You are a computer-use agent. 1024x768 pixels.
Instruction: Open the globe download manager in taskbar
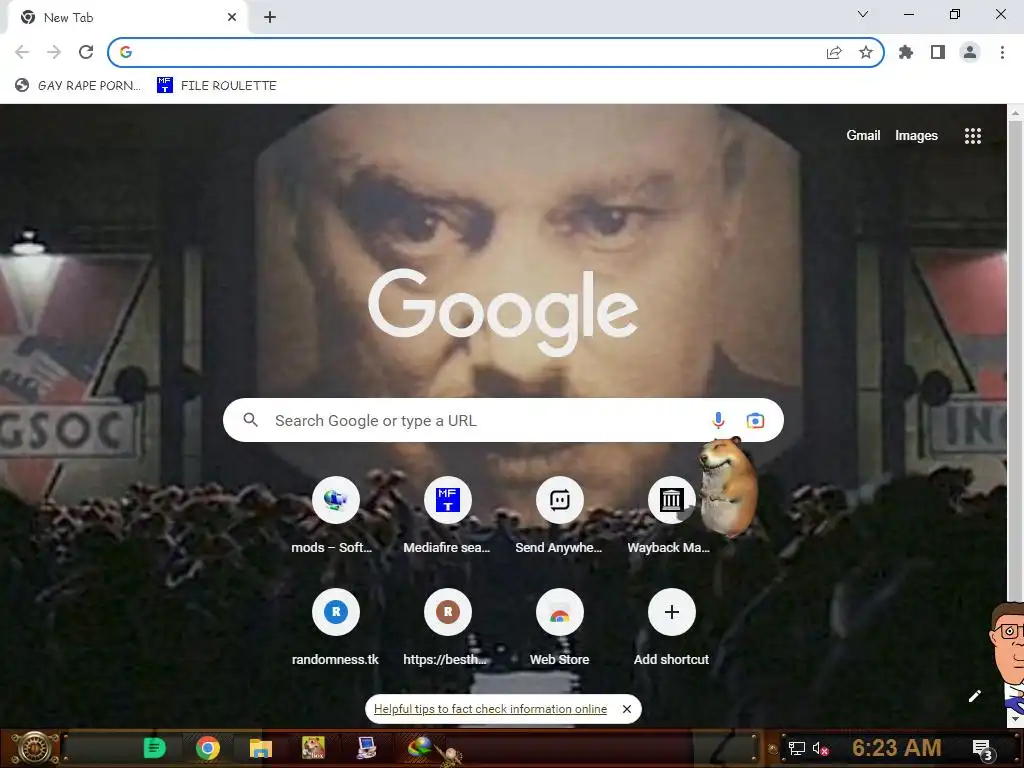click(x=419, y=748)
